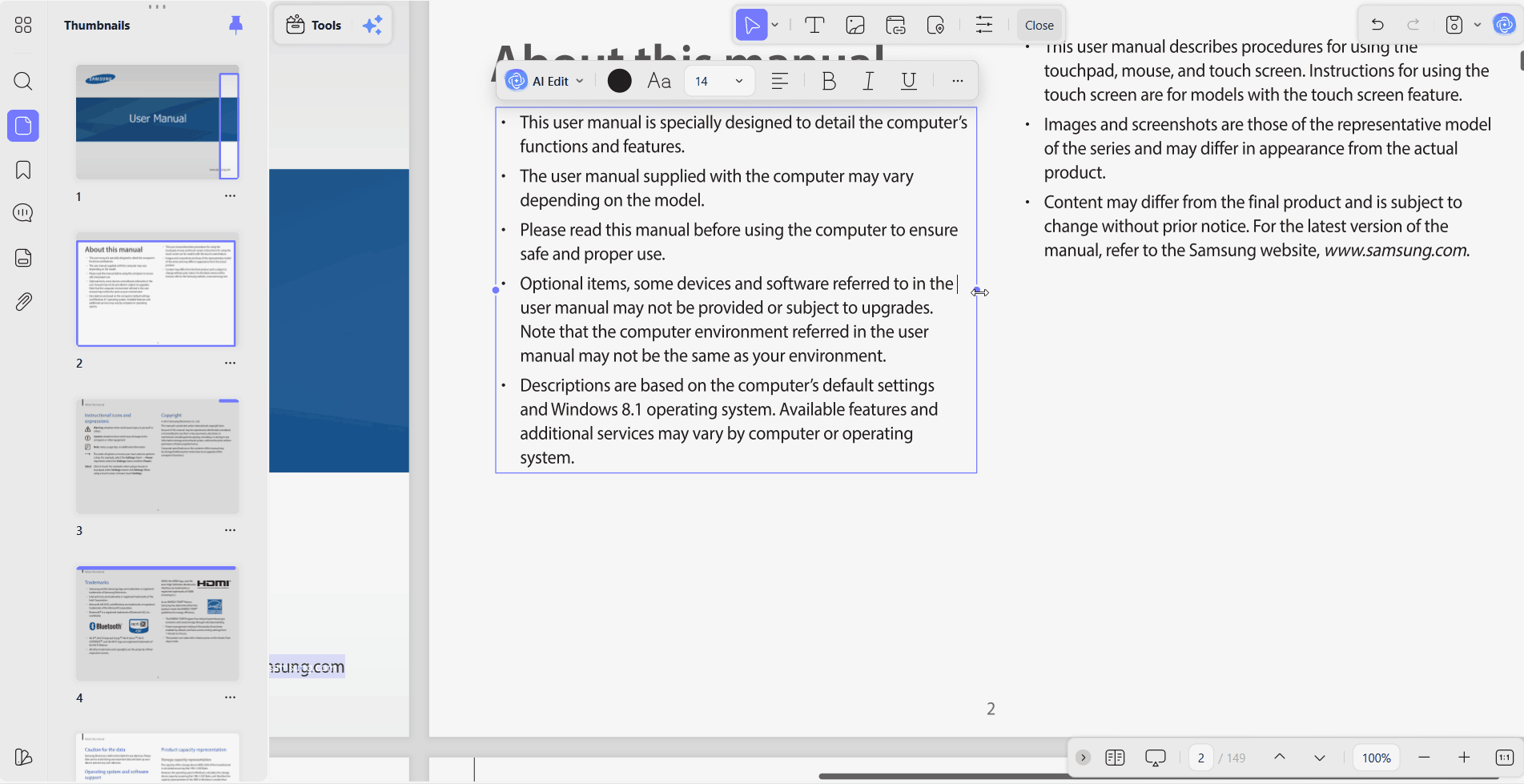The width and height of the screenshot is (1524, 784).
Task: Open options menu for thumbnail 1
Action: (x=230, y=196)
